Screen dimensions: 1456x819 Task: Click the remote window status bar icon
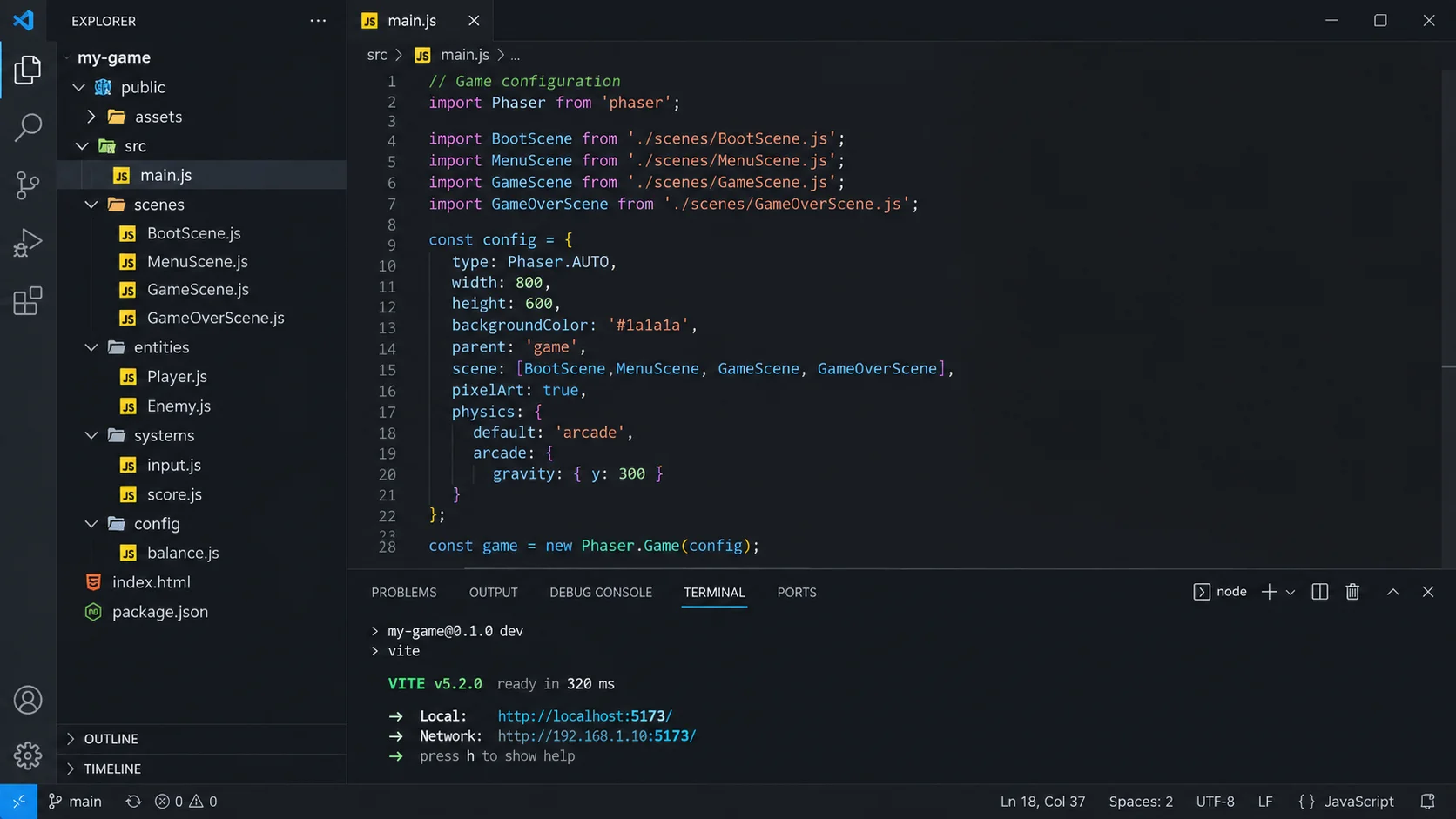(x=18, y=802)
